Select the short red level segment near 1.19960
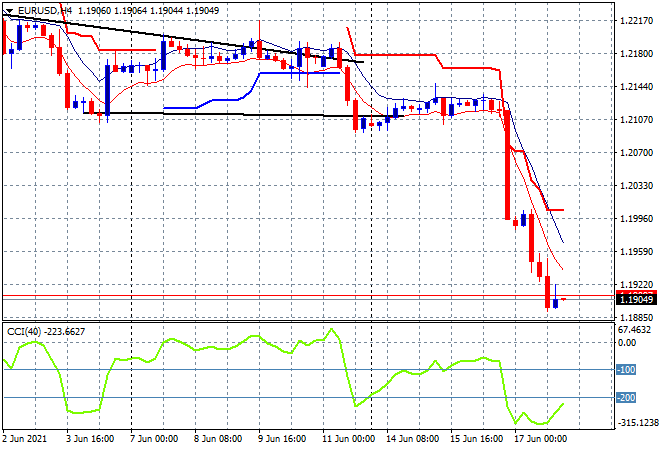Image resolution: width=660 pixels, height=450 pixels. coord(555,210)
